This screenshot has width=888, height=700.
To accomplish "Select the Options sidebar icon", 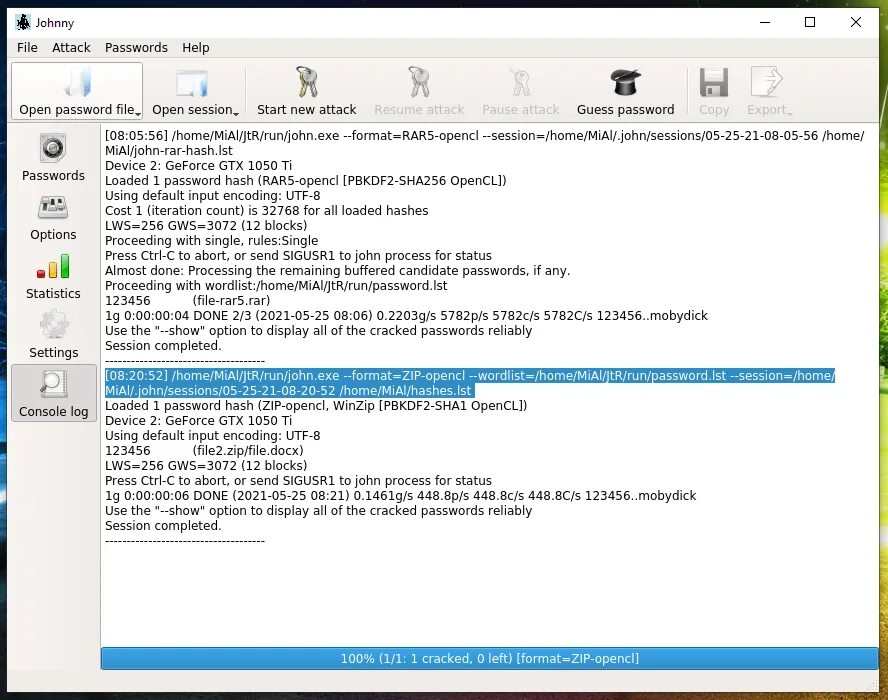I will tap(53, 218).
